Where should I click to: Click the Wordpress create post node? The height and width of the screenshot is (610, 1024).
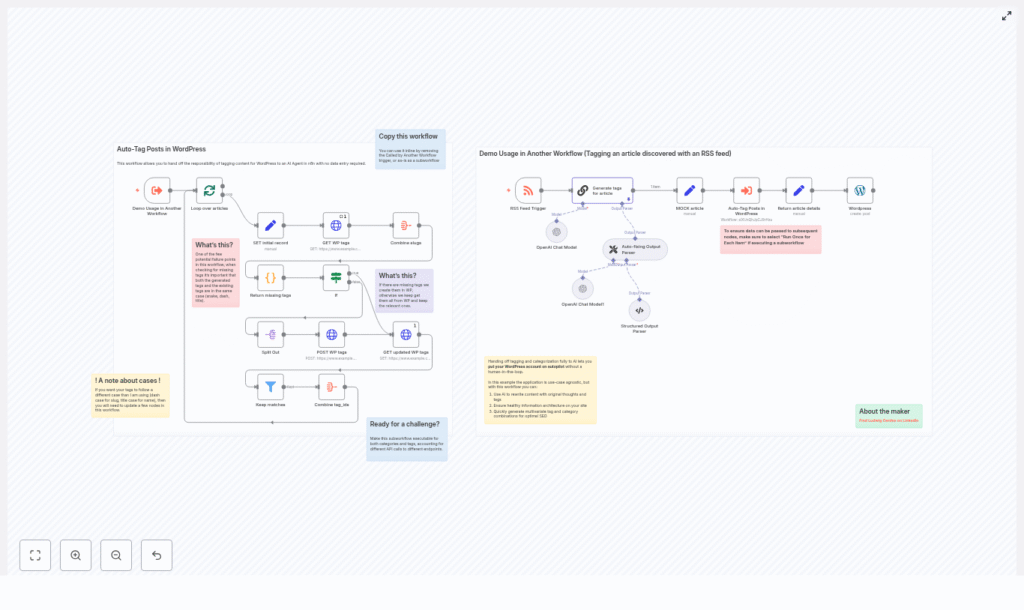point(859,190)
